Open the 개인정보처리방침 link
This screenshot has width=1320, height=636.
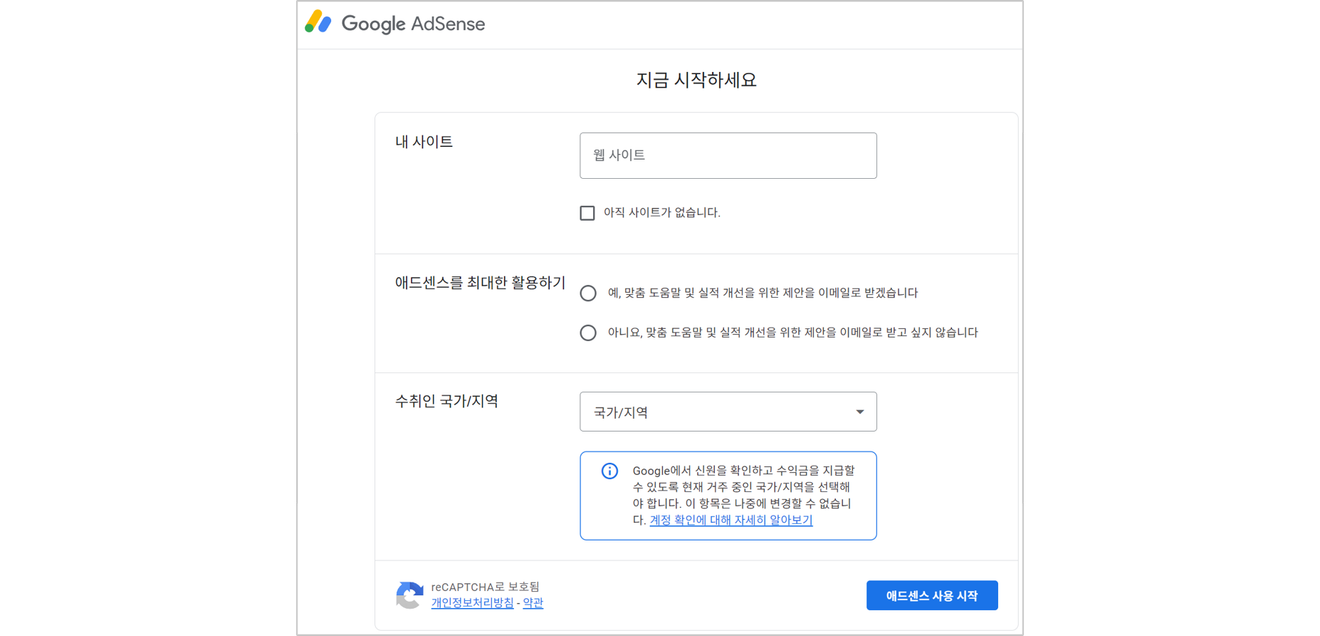click(x=472, y=603)
